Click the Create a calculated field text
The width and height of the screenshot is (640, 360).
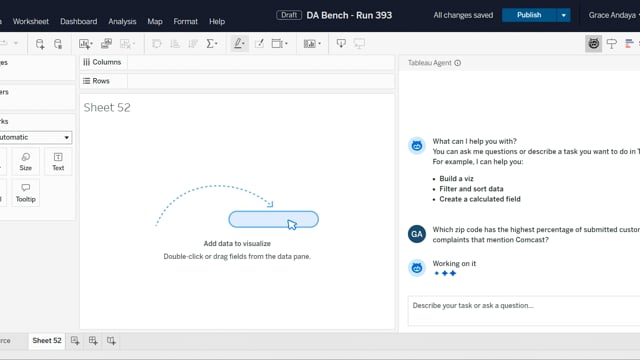pyautogui.click(x=480, y=199)
